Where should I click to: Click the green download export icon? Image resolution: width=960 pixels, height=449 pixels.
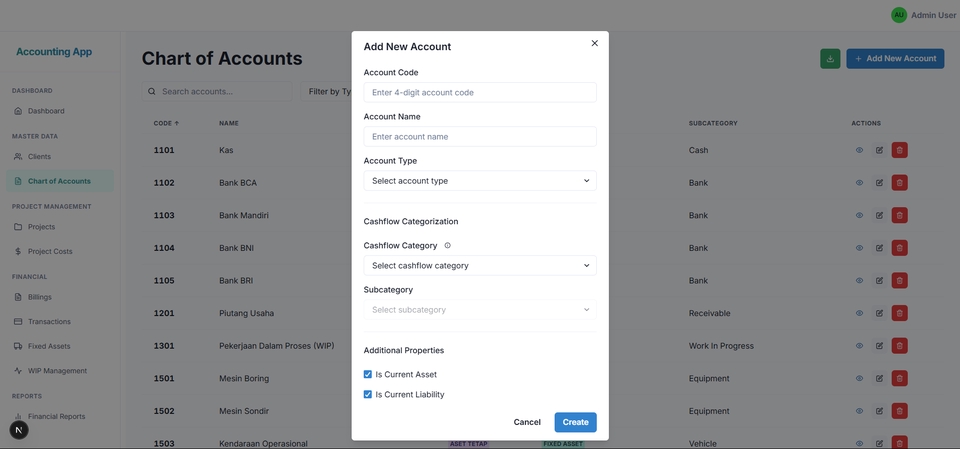830,59
